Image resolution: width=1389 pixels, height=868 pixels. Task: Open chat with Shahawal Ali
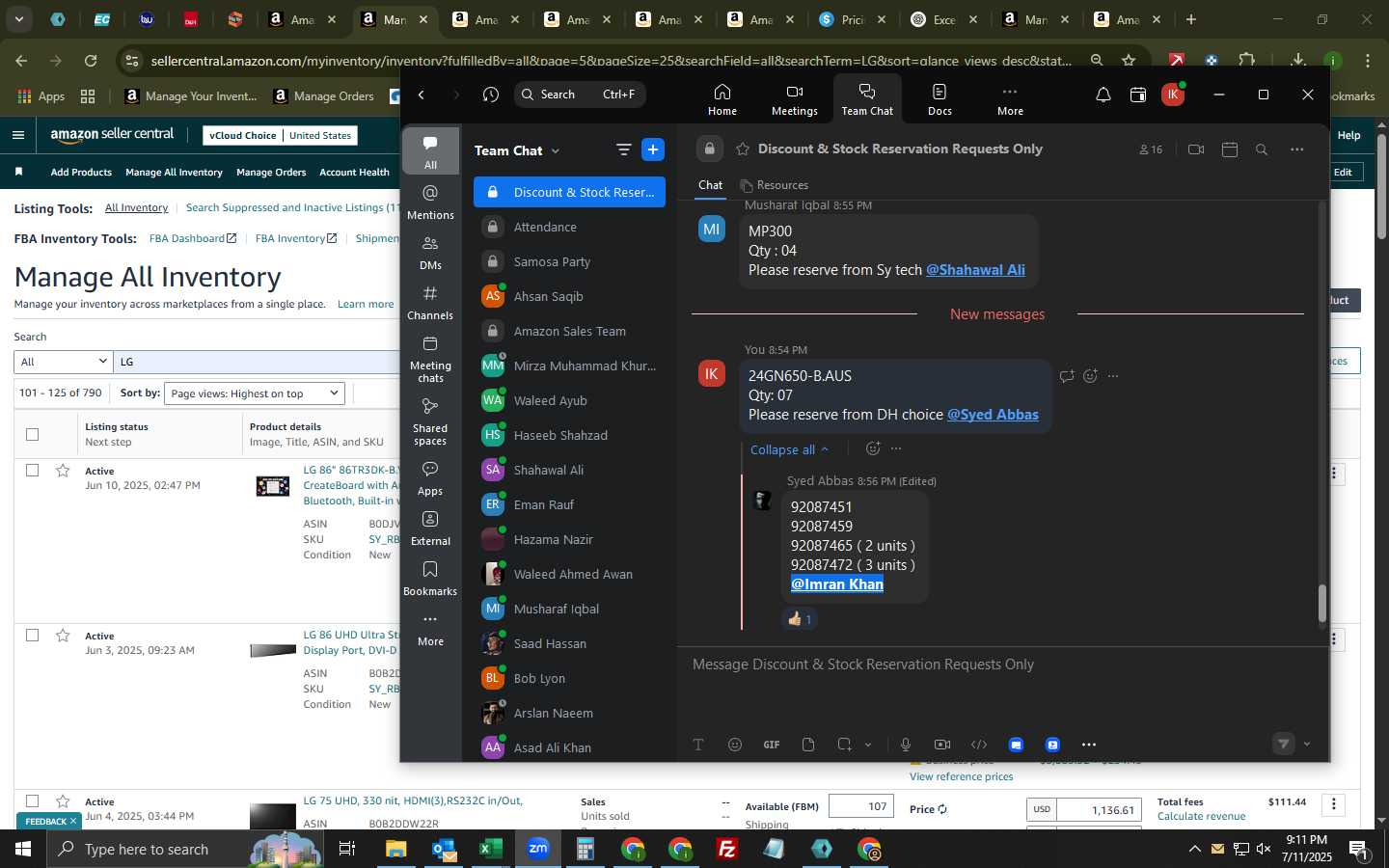coord(569,470)
